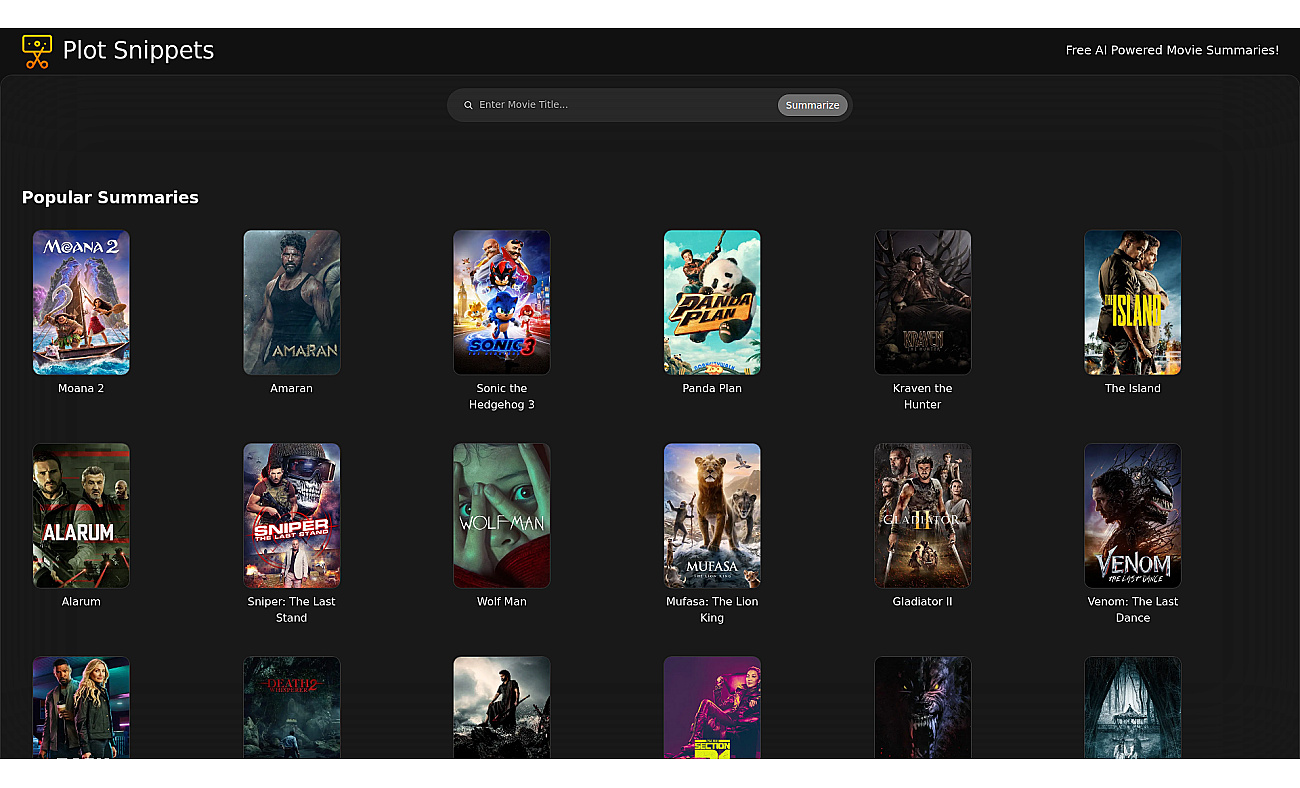
Task: Click the Moana 2 title text
Action: 81,388
